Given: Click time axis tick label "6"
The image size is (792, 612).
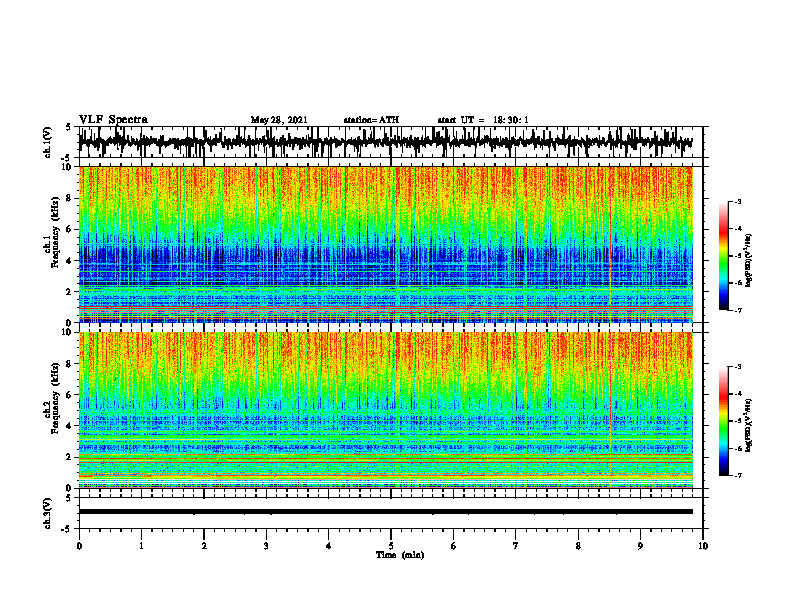Looking at the screenshot, I should coord(453,546).
